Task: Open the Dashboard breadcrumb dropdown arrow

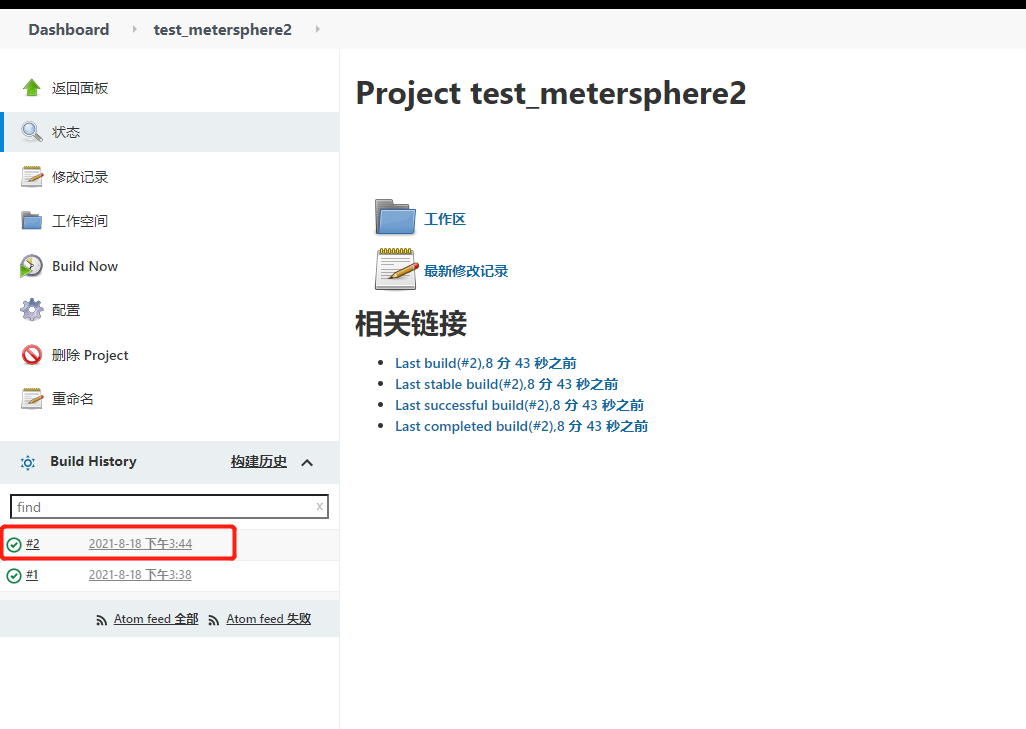Action: pyautogui.click(x=134, y=29)
